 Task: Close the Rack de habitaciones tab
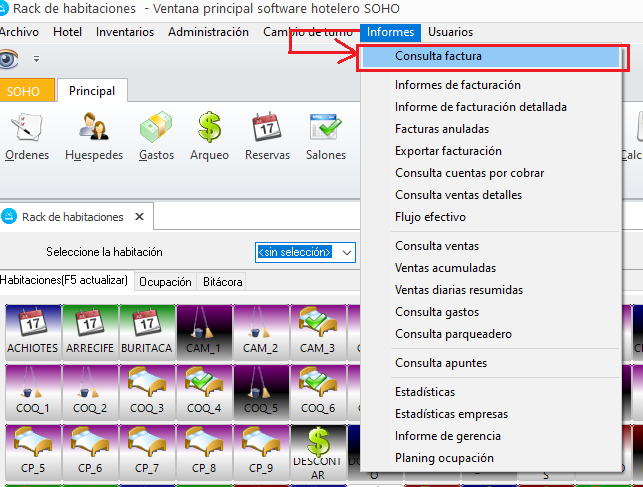click(x=140, y=216)
